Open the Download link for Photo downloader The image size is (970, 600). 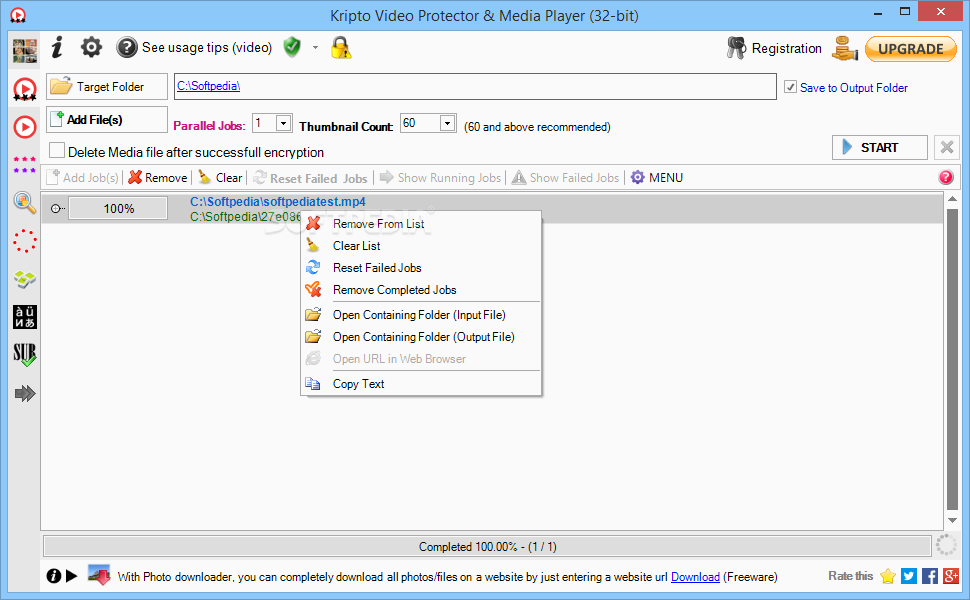point(695,576)
